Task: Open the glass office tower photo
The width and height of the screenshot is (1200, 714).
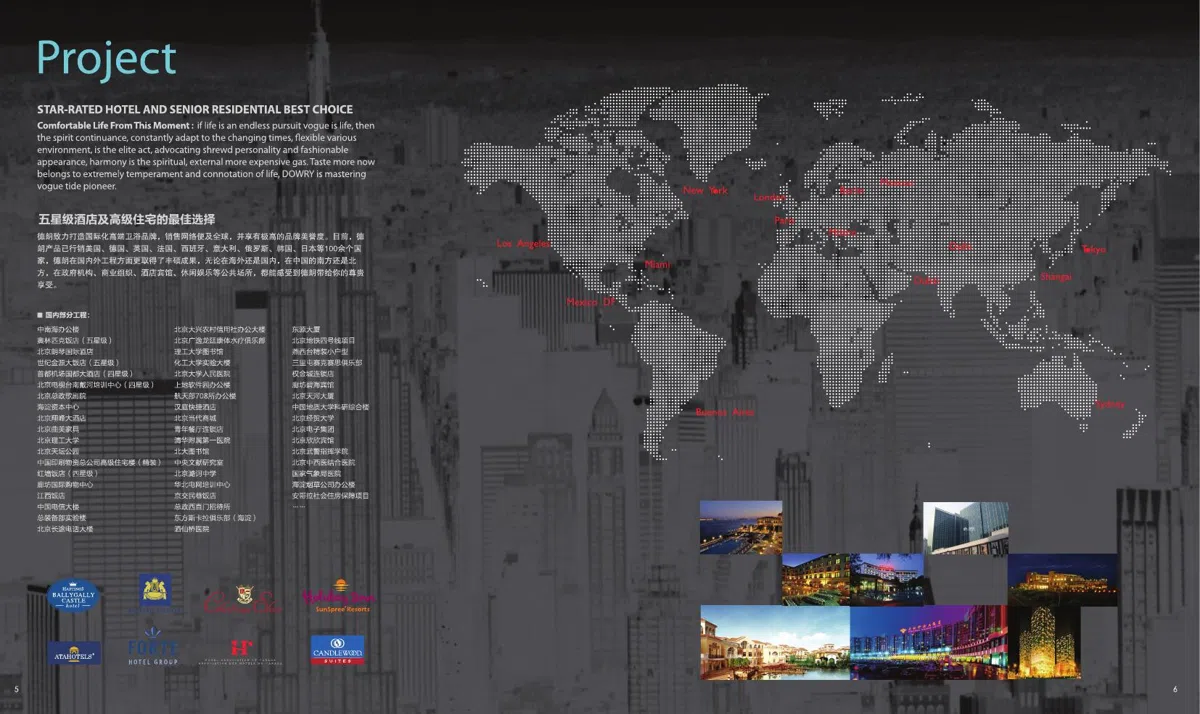Action: click(966, 528)
